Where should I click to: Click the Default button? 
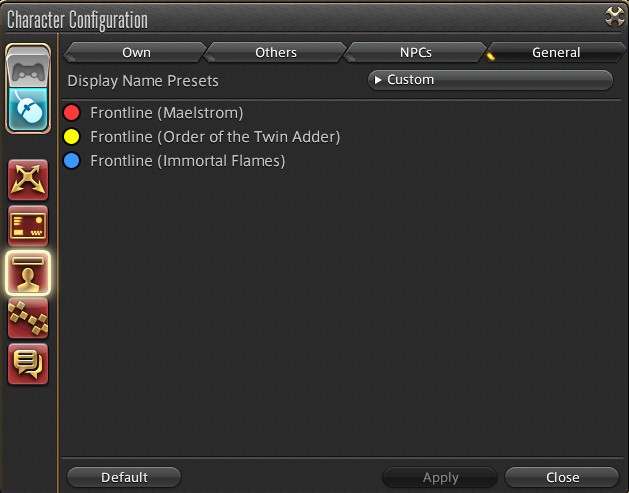click(124, 477)
